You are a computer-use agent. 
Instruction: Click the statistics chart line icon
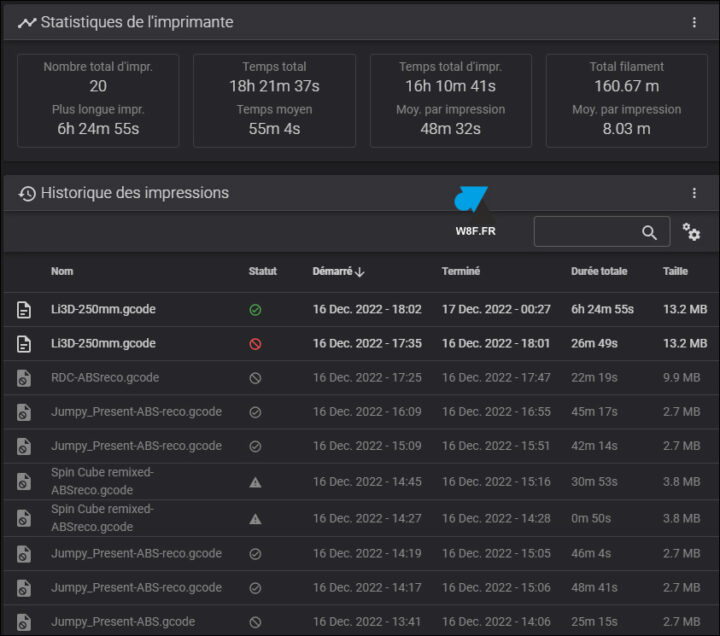[27, 23]
